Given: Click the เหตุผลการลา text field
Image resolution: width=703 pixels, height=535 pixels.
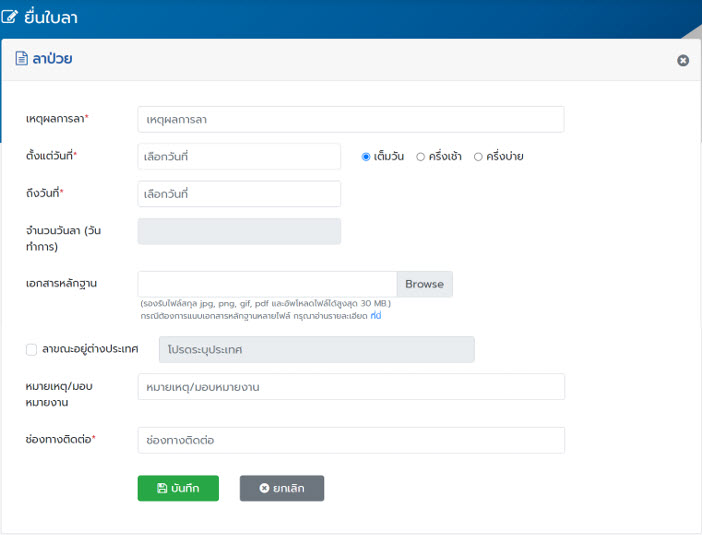Looking at the screenshot, I should tap(350, 119).
